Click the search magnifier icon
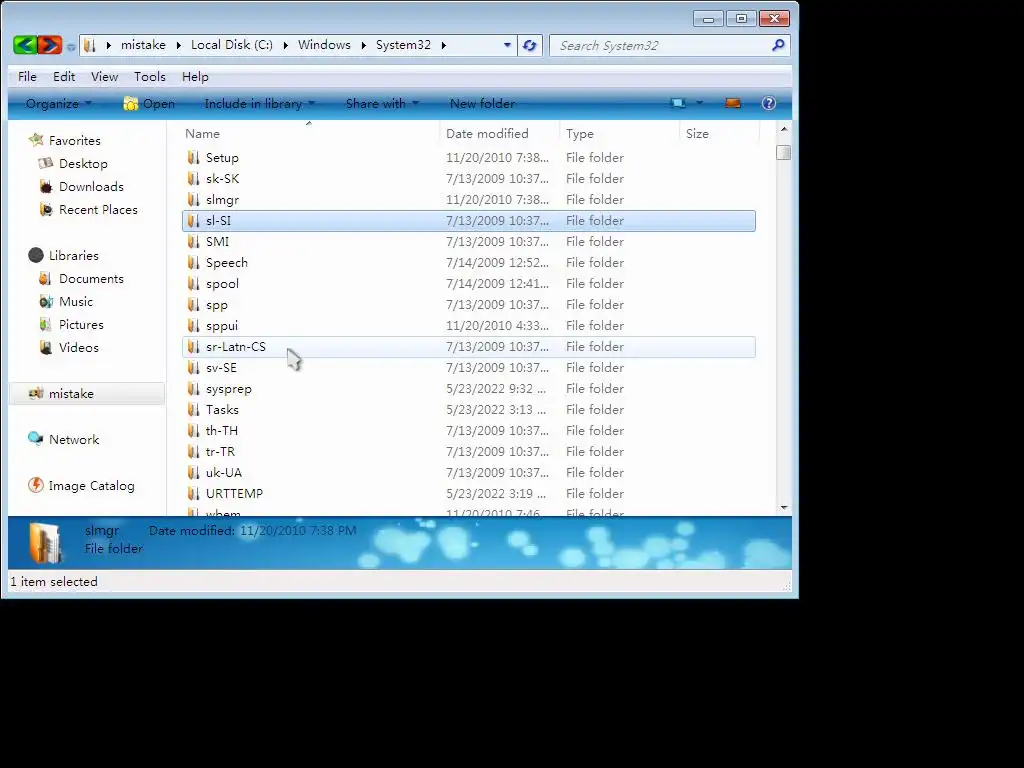 778,45
